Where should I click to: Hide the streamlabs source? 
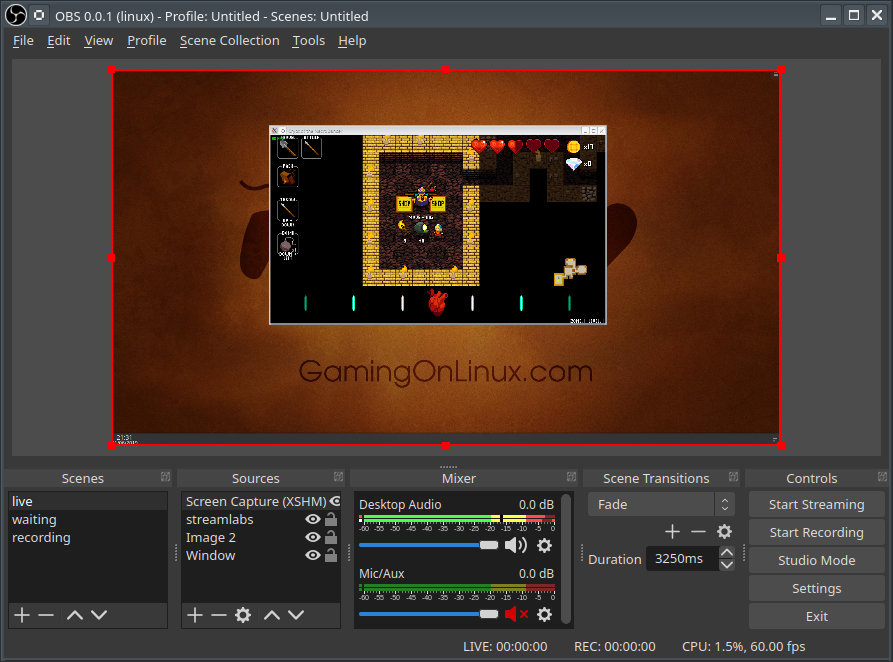click(x=313, y=519)
